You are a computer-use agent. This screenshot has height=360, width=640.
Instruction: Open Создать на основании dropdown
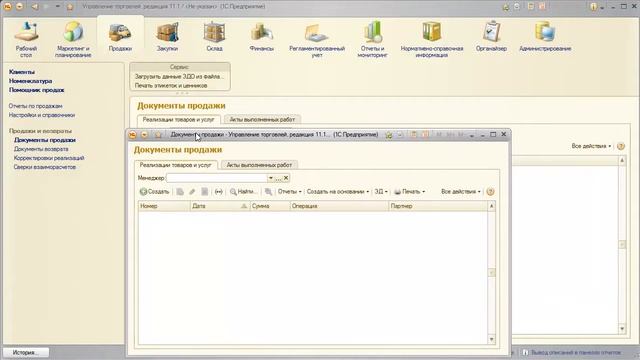click(338, 191)
